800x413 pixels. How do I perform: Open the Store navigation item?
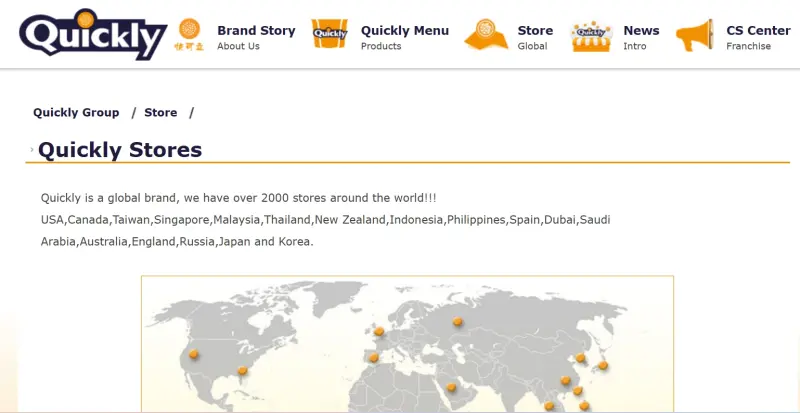pos(535,31)
